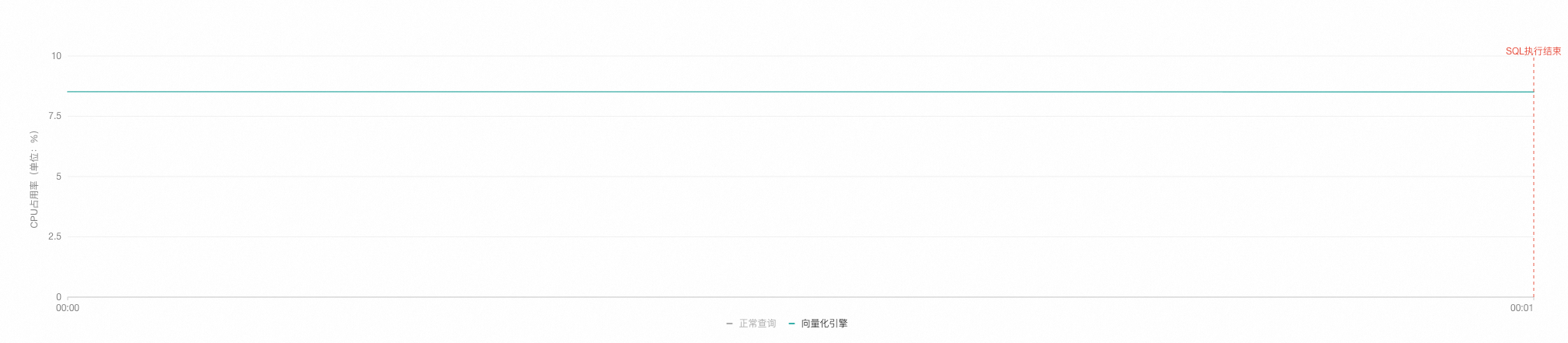Click the teal line's start above 00:00
Screen dimensions: 1568x343
(x=68, y=92)
